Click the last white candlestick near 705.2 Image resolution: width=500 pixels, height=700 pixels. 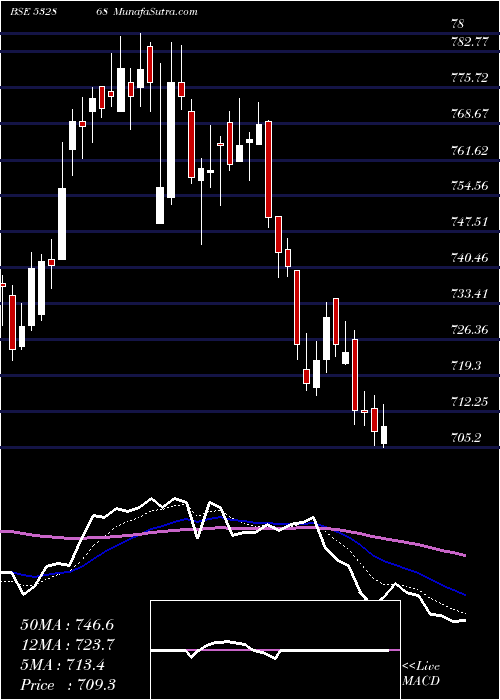(384, 435)
